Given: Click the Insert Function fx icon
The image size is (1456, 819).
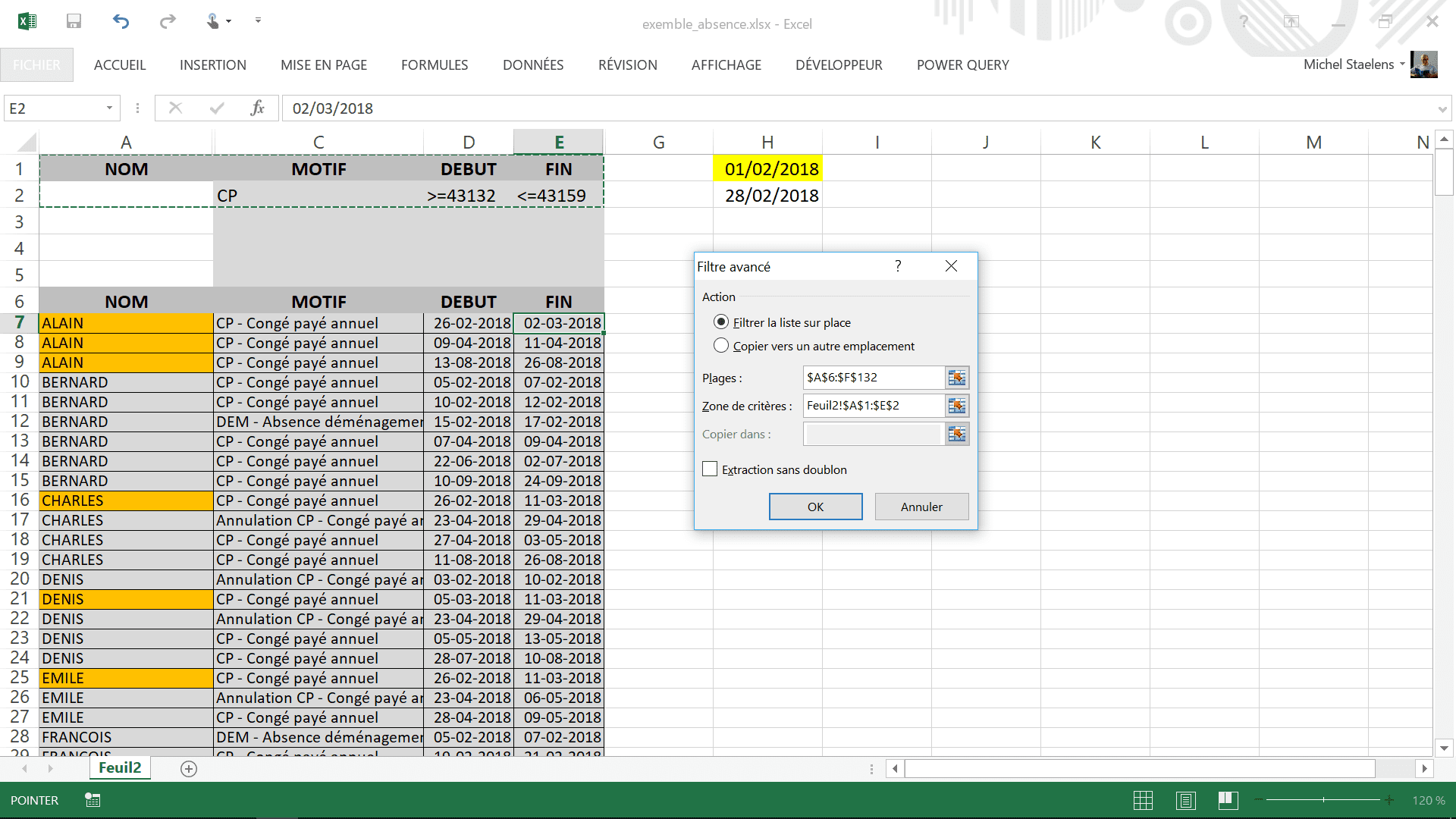Looking at the screenshot, I should pyautogui.click(x=257, y=108).
